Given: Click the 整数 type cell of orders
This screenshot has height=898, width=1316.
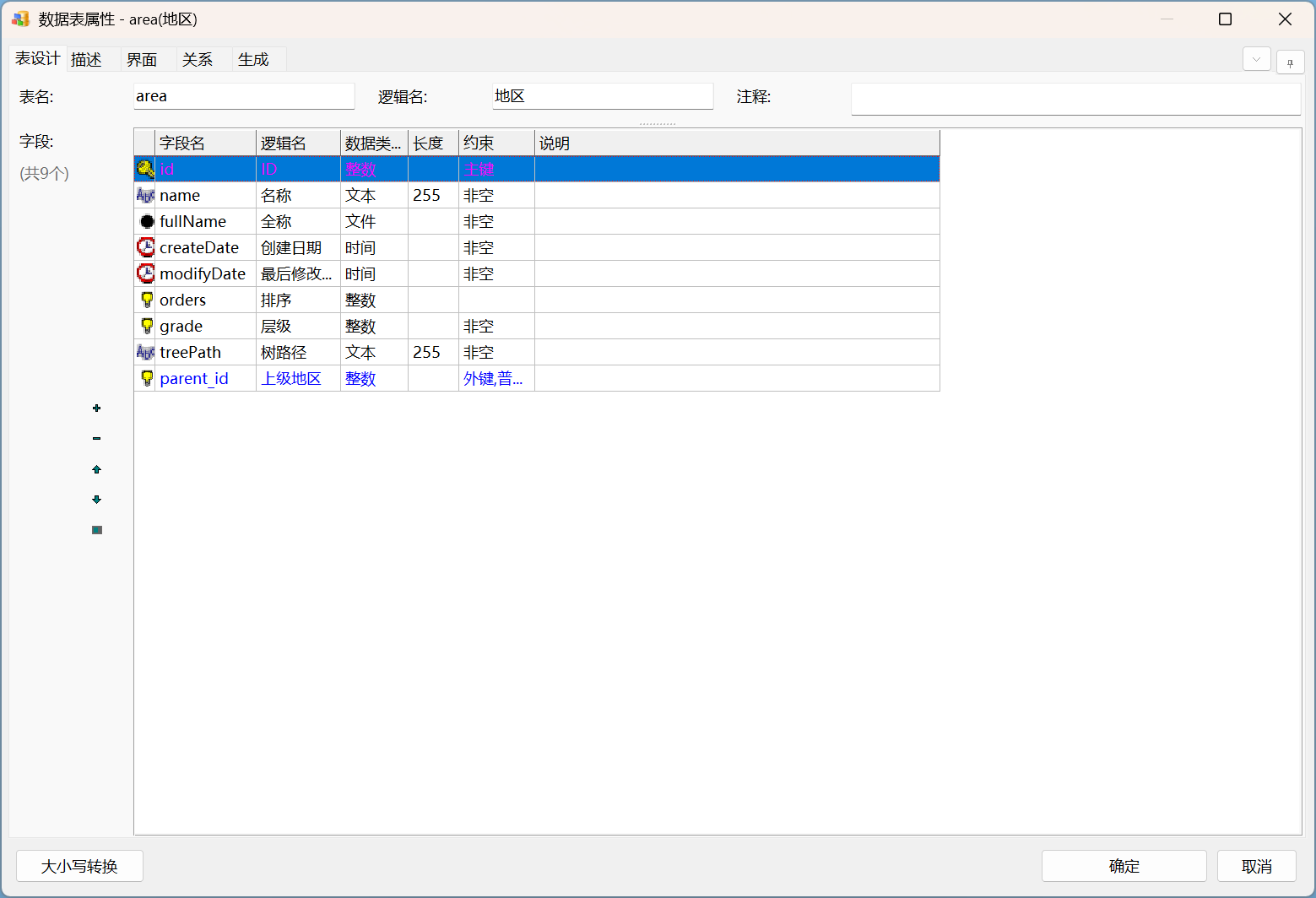Looking at the screenshot, I should pos(374,300).
